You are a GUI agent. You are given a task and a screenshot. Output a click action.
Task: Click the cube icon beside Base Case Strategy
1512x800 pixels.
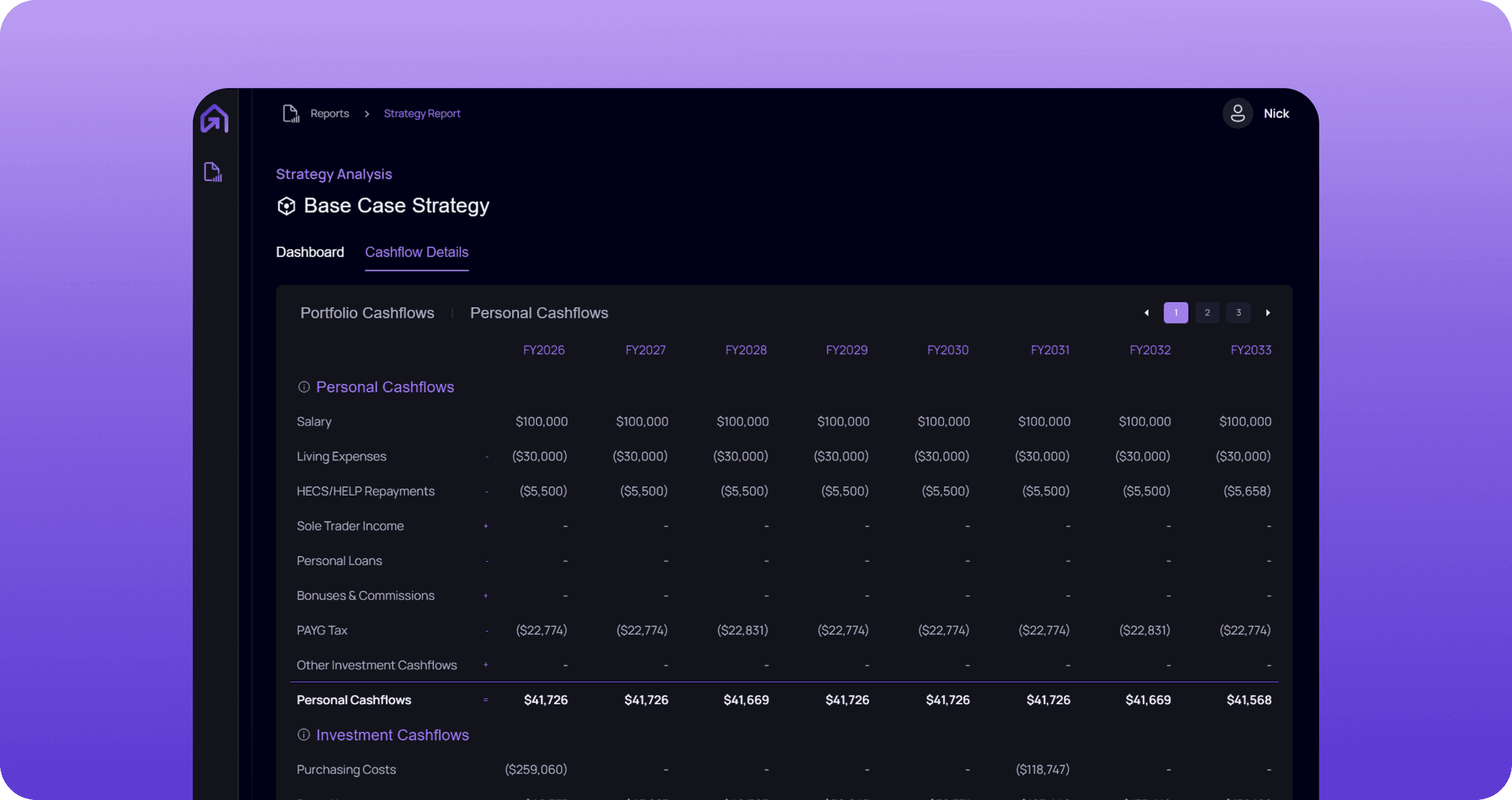(x=286, y=206)
